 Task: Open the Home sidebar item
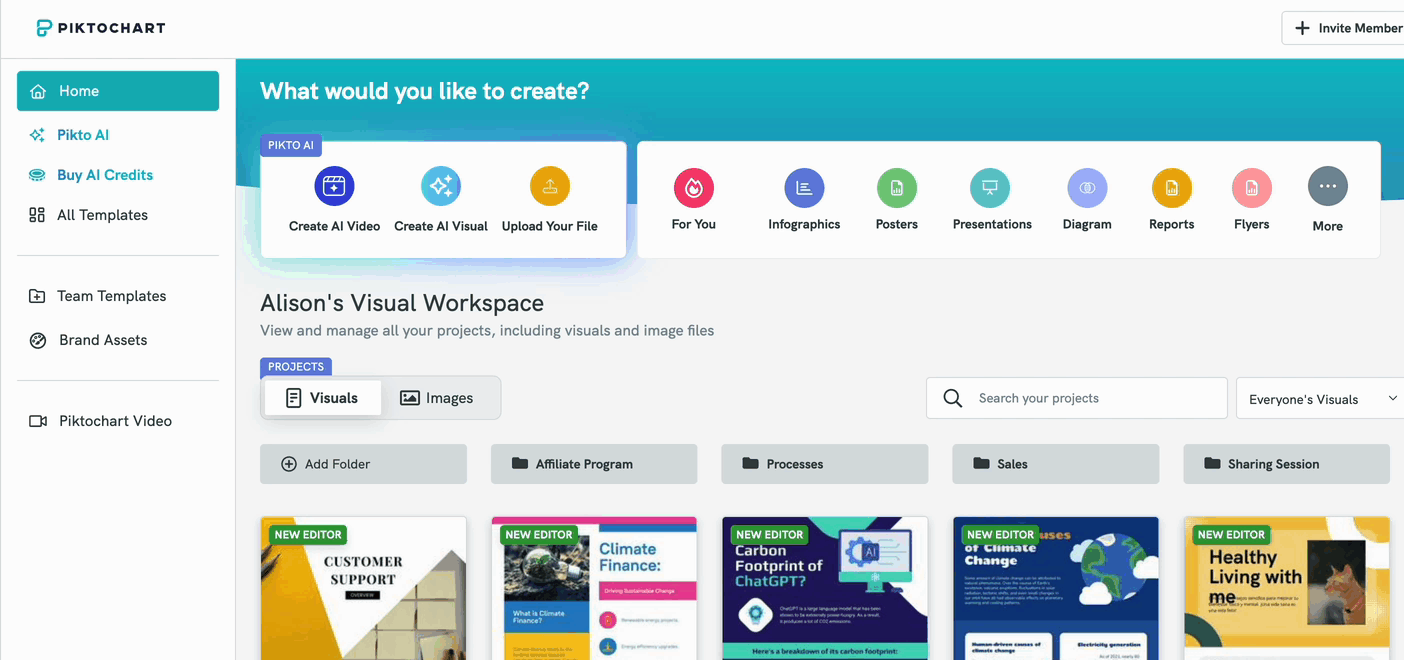(x=118, y=91)
